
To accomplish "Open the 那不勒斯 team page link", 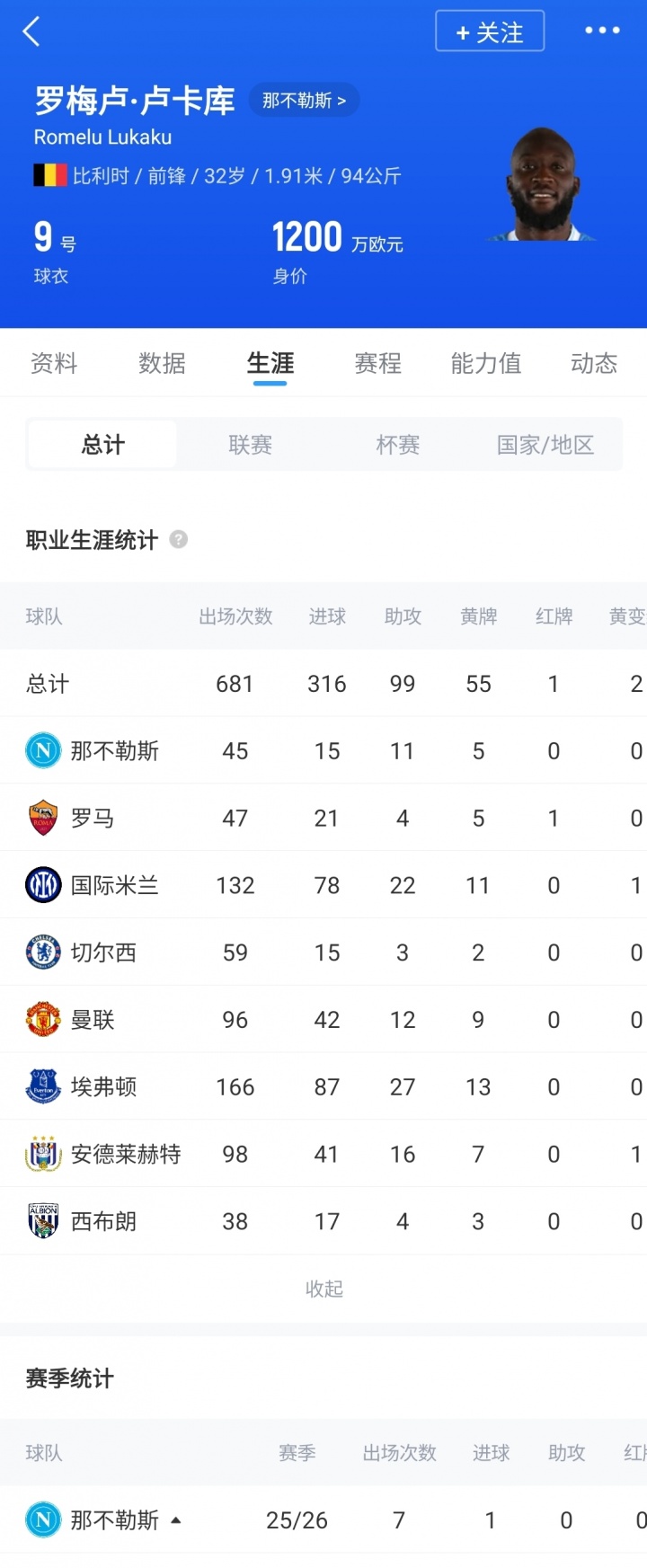I will (304, 100).
